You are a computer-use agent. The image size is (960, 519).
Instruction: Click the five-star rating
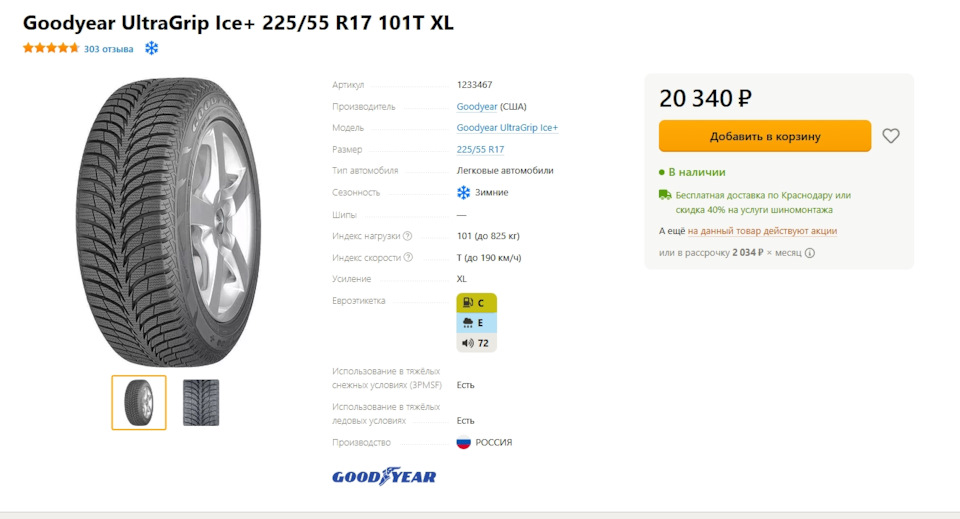[51, 48]
